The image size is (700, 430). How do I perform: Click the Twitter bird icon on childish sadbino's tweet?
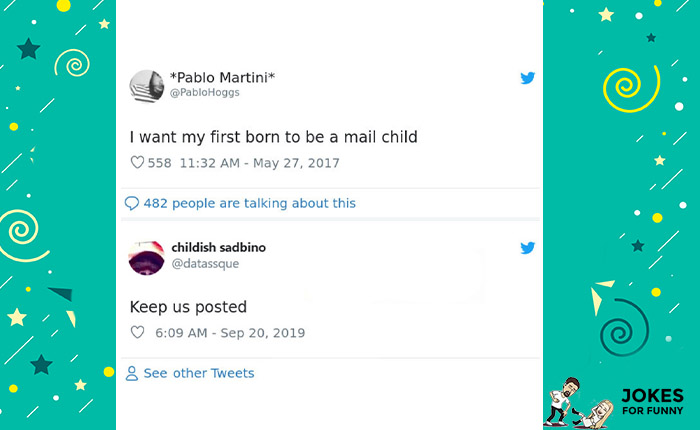(x=528, y=248)
